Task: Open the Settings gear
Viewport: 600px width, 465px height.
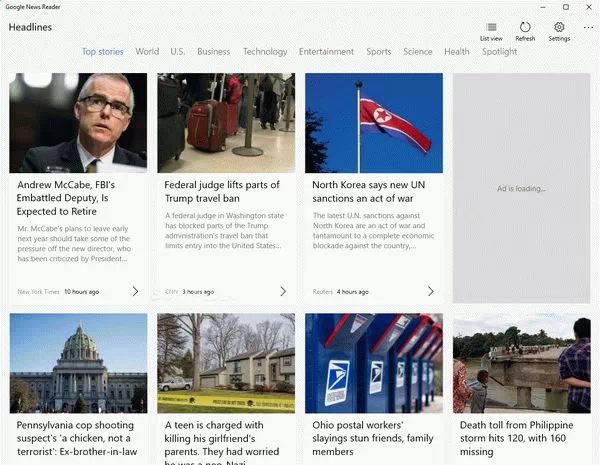Action: coord(559,32)
